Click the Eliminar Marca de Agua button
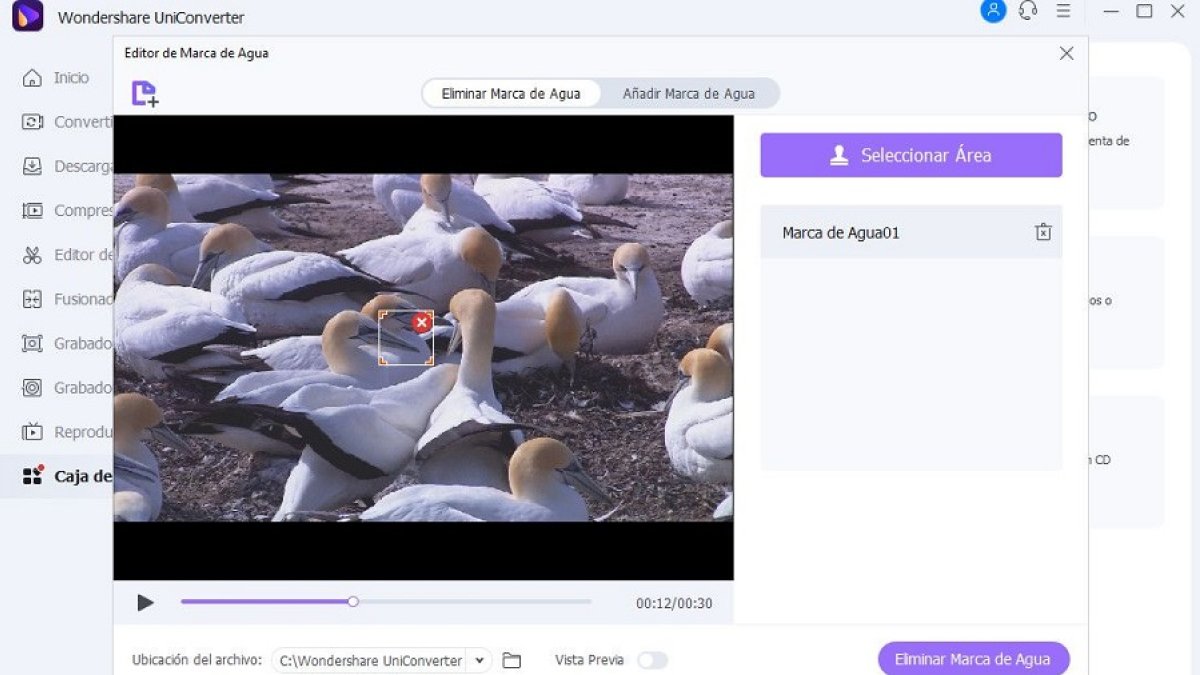Viewport: 1200px width, 675px height. coord(973,659)
